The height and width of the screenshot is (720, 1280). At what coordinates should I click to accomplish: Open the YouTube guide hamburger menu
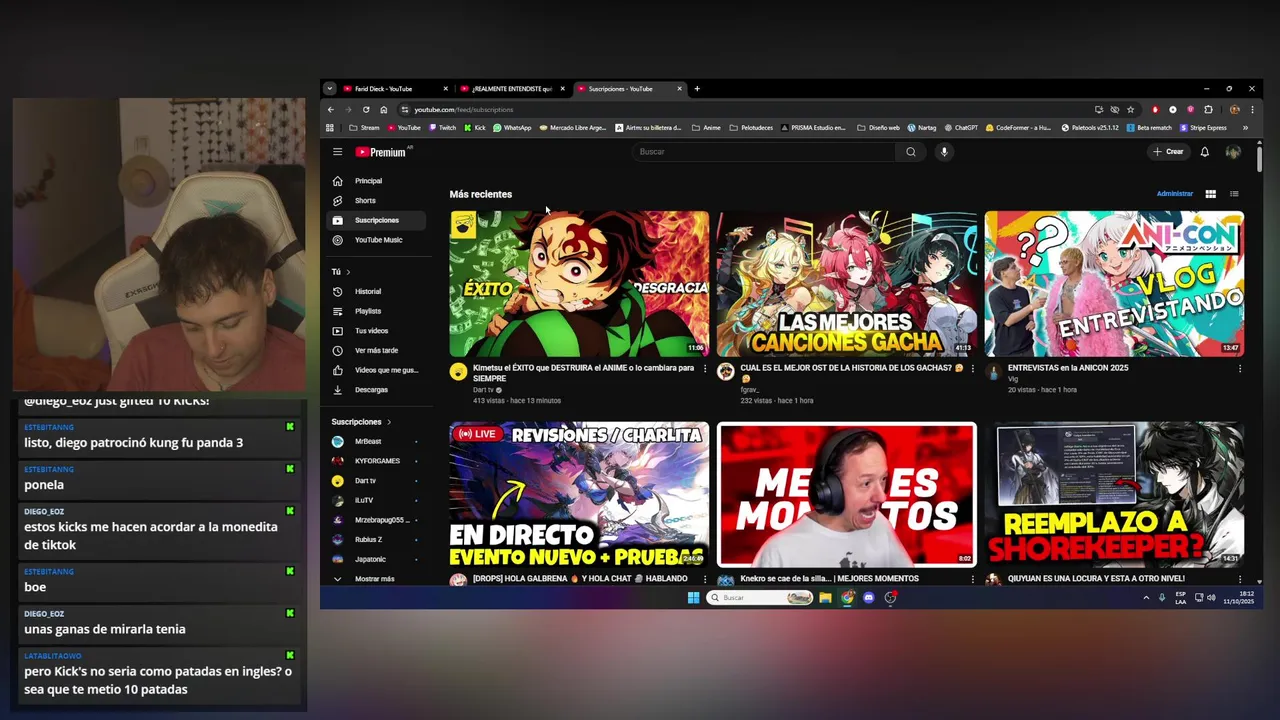pos(338,152)
